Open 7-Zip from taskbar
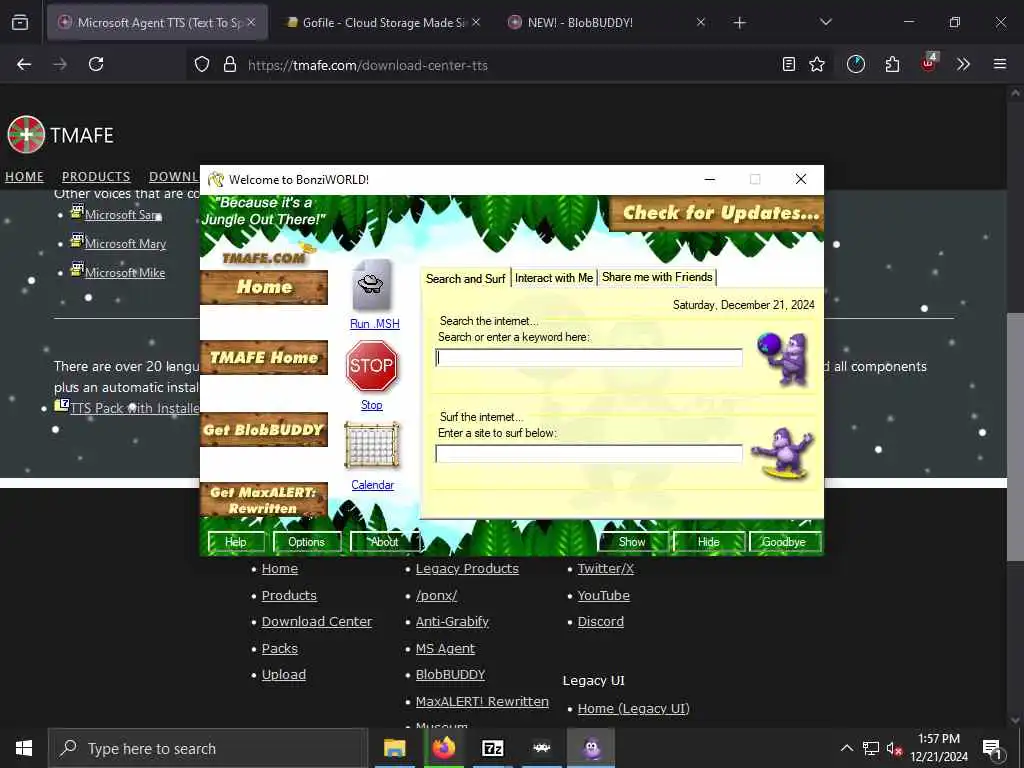The width and height of the screenshot is (1024, 768). [492, 748]
